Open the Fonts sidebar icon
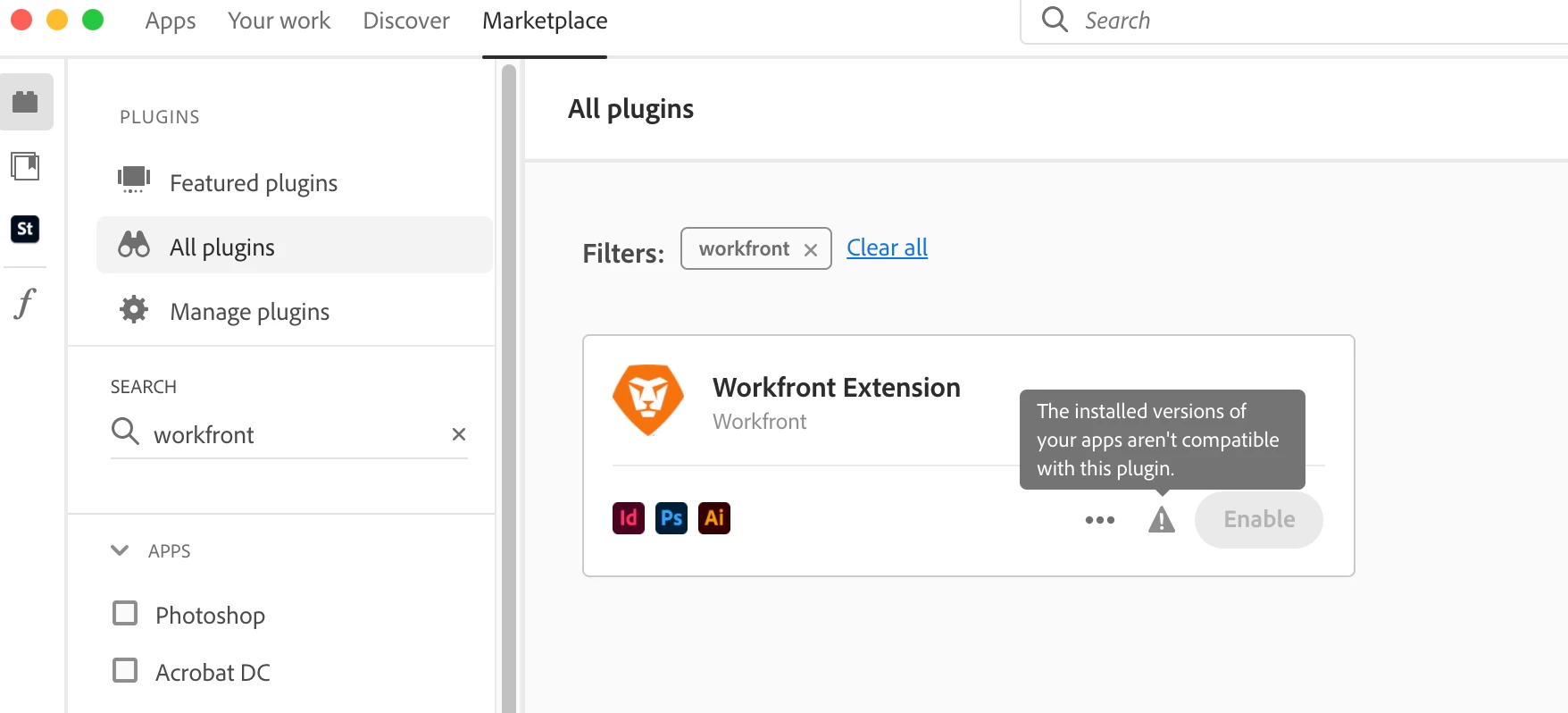The image size is (1568, 713). (x=25, y=304)
